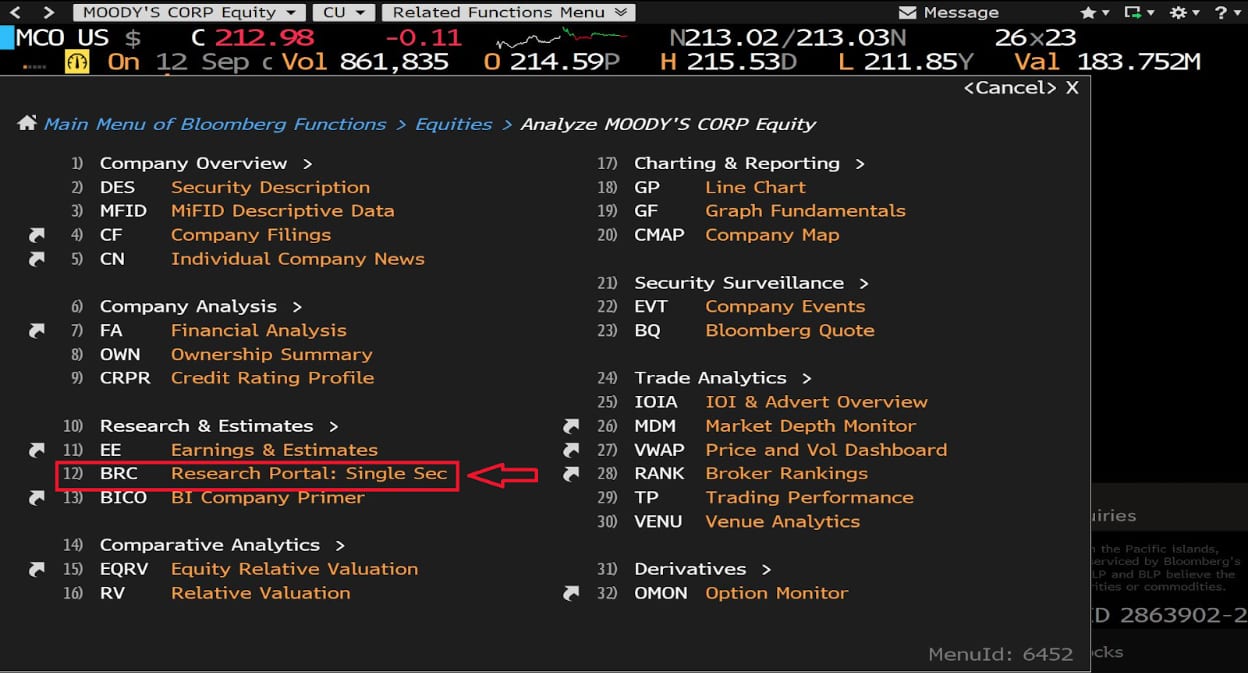Open Option Monitor link
The height and width of the screenshot is (673, 1248).
pos(777,593)
